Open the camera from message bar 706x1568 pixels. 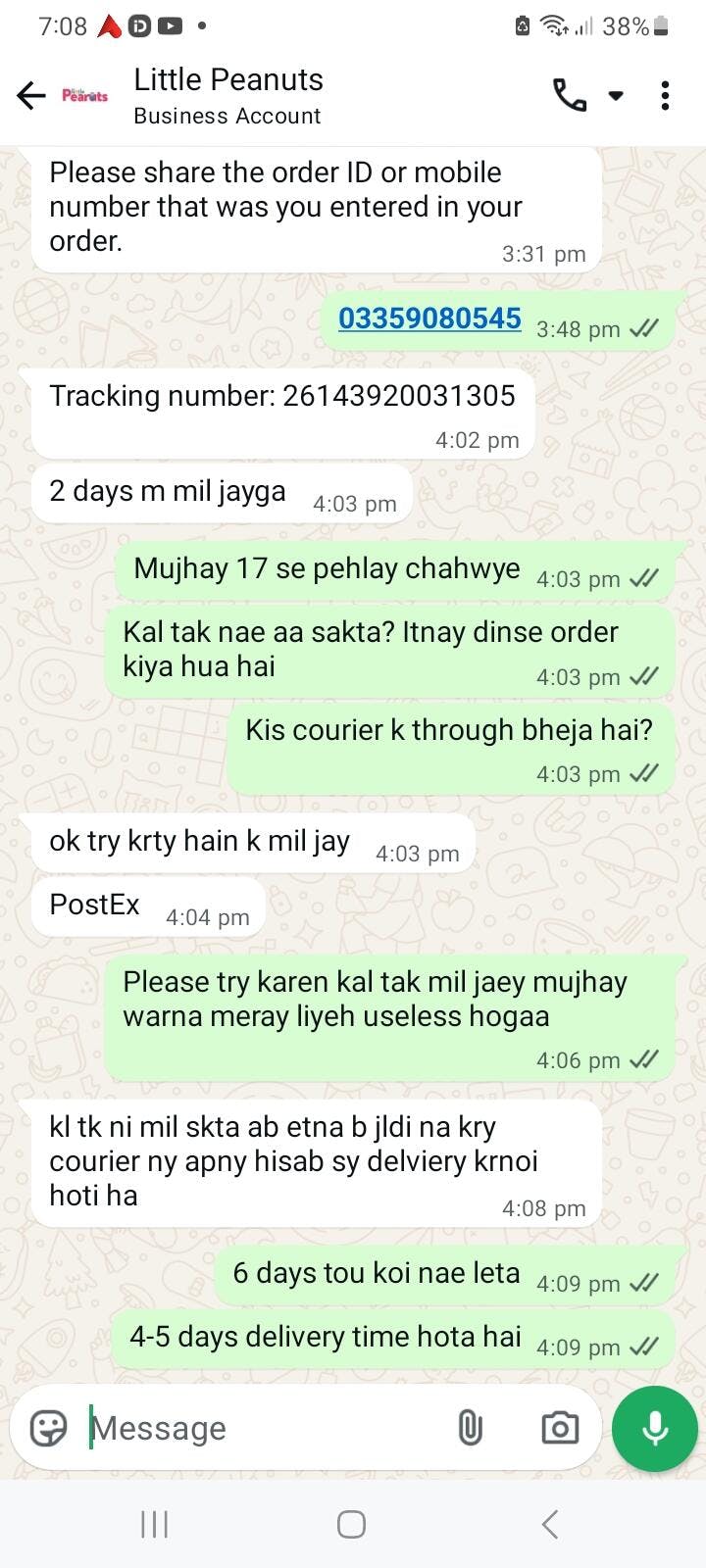(x=560, y=1428)
